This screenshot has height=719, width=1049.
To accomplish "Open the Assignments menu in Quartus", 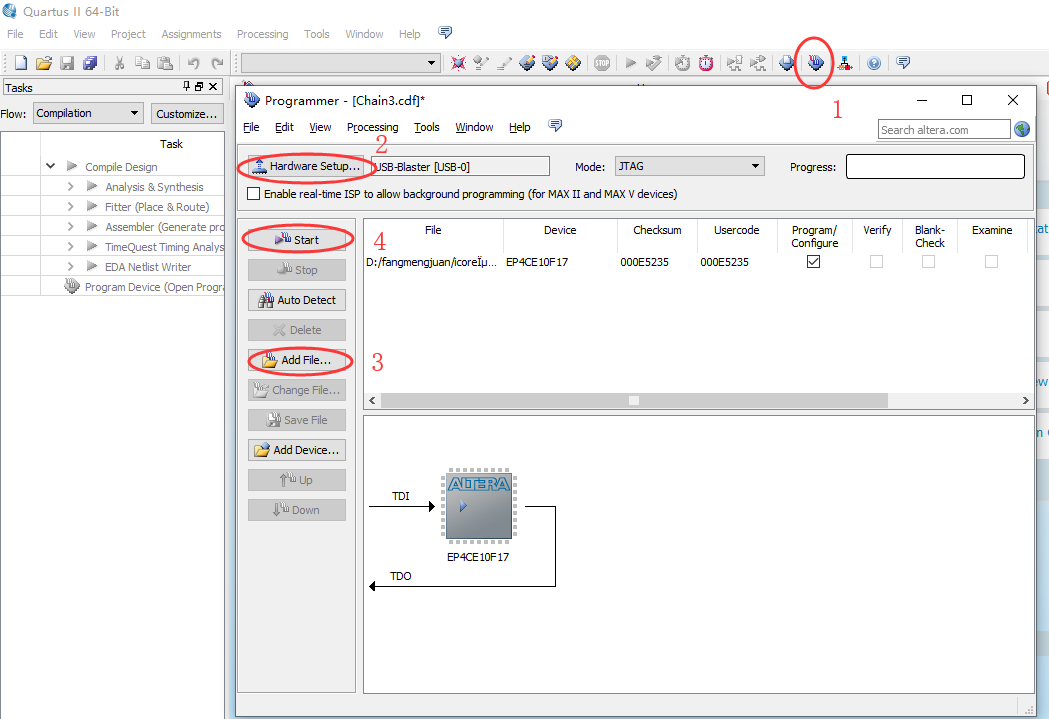I will click(191, 34).
